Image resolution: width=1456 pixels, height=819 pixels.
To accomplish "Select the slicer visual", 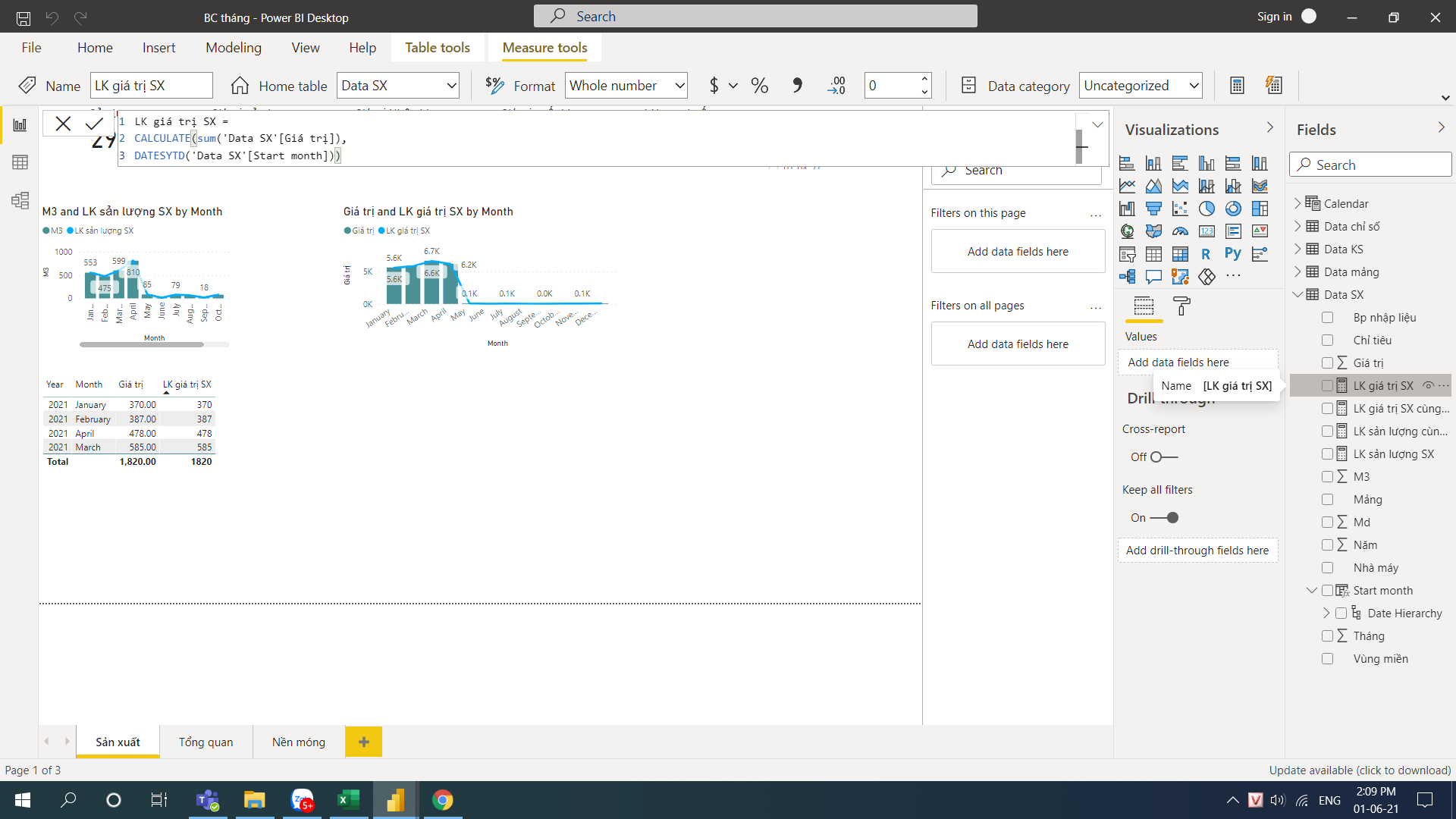I will tap(1127, 254).
